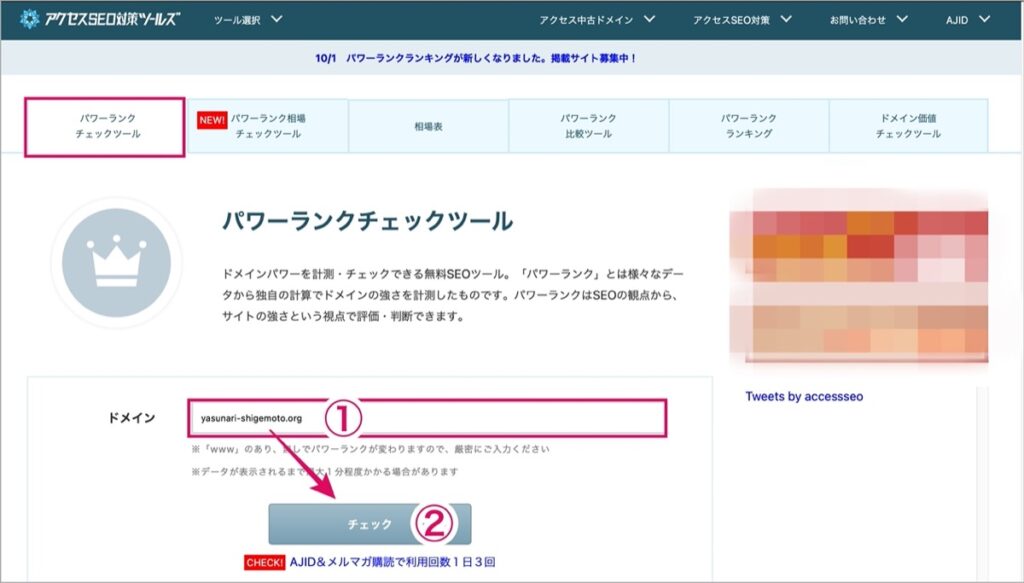1024x583 pixels.
Task: Click the アクセスSEO対策ツールズ logo
Action: [x=99, y=20]
